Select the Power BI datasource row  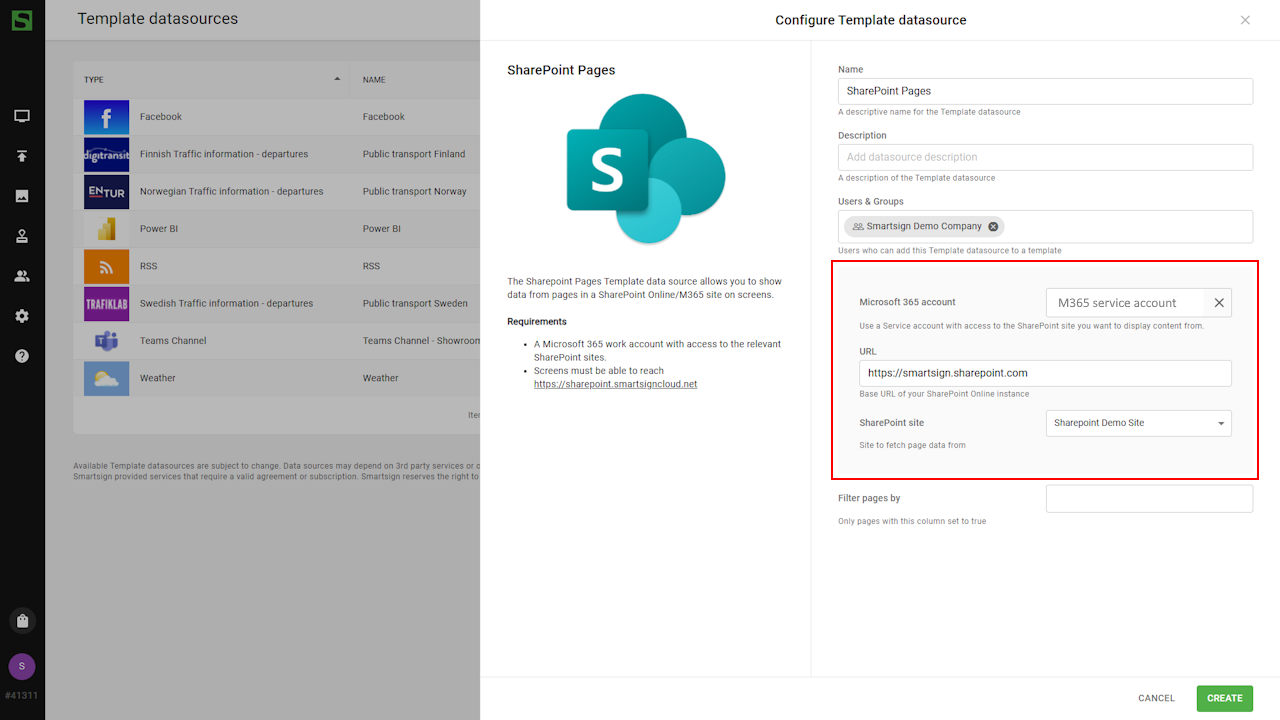(159, 229)
